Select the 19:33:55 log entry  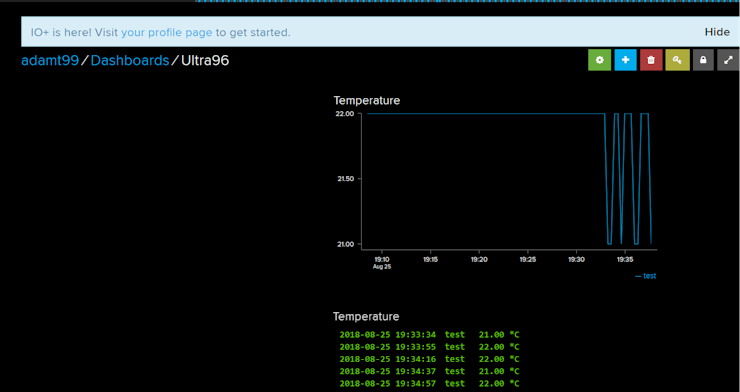tap(429, 347)
